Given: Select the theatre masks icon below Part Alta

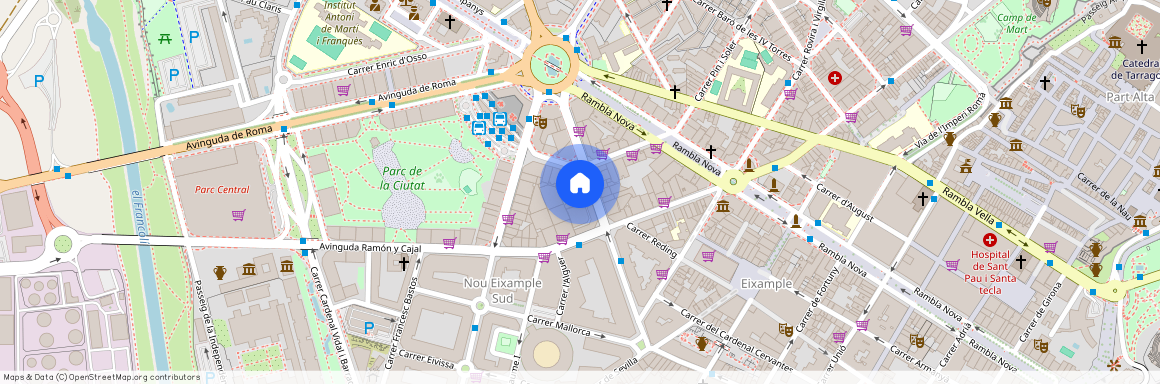Looking at the screenshot, I should [1077, 111].
